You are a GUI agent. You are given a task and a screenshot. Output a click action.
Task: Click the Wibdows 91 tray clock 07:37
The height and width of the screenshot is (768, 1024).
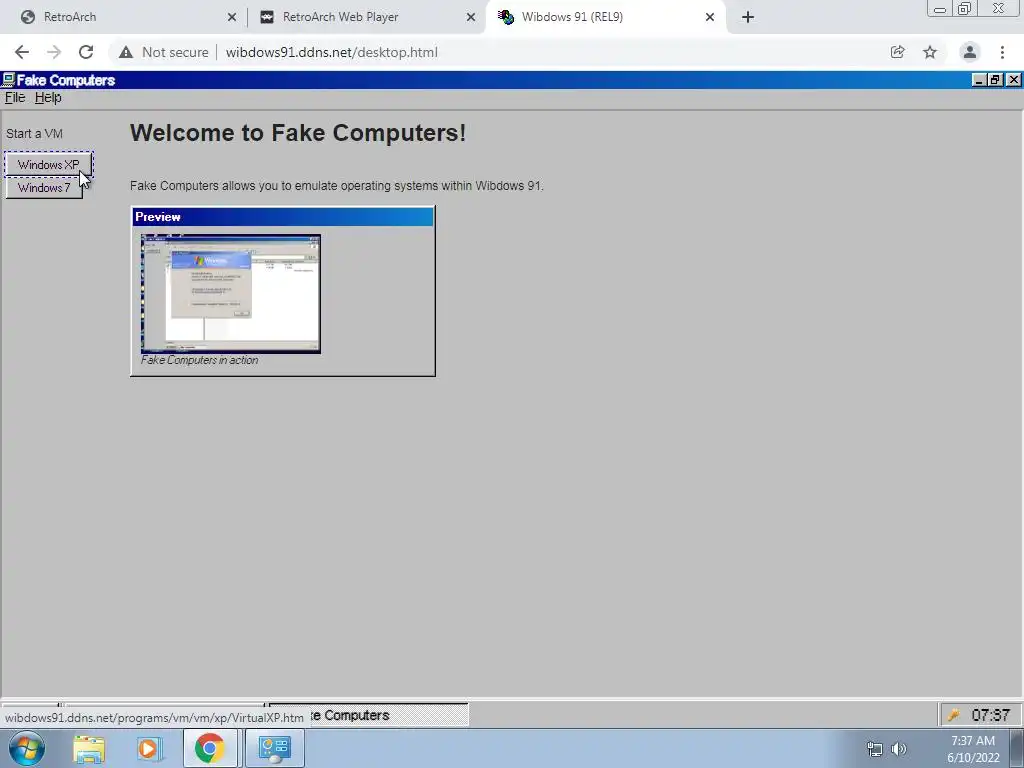(x=990, y=715)
